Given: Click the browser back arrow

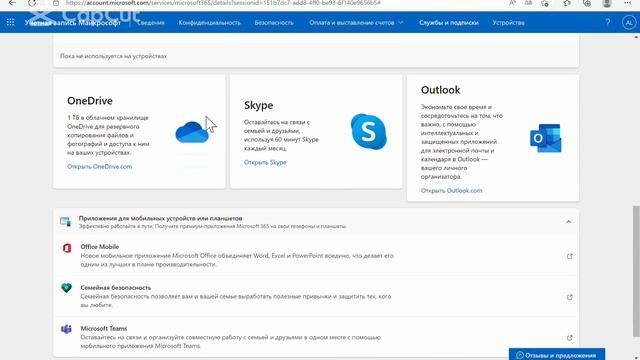Looking at the screenshot, I should click(12, 3).
